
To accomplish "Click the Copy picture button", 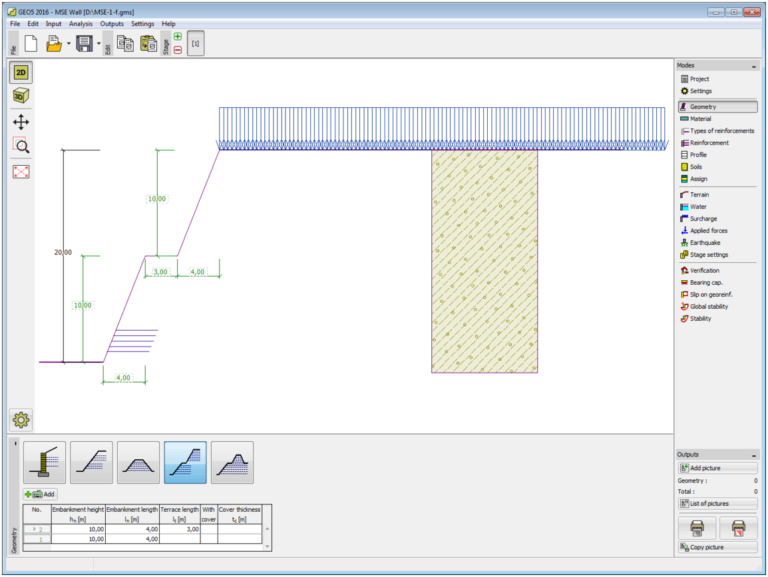I will pyautogui.click(x=717, y=547).
